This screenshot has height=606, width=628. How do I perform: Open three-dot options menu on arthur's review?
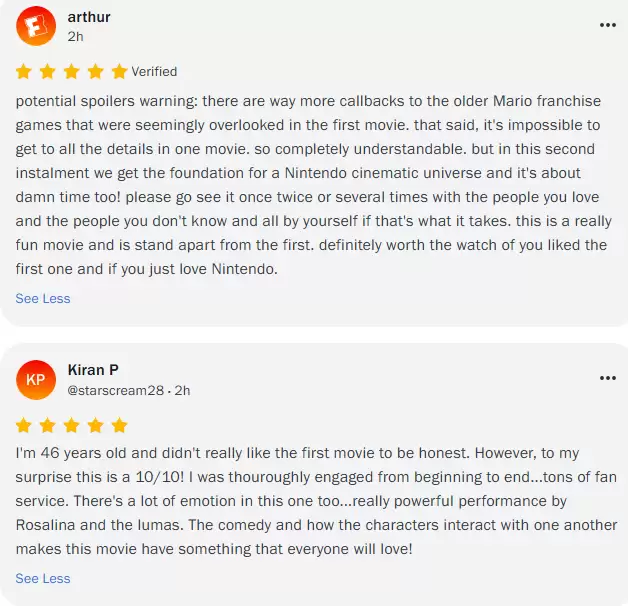[608, 25]
